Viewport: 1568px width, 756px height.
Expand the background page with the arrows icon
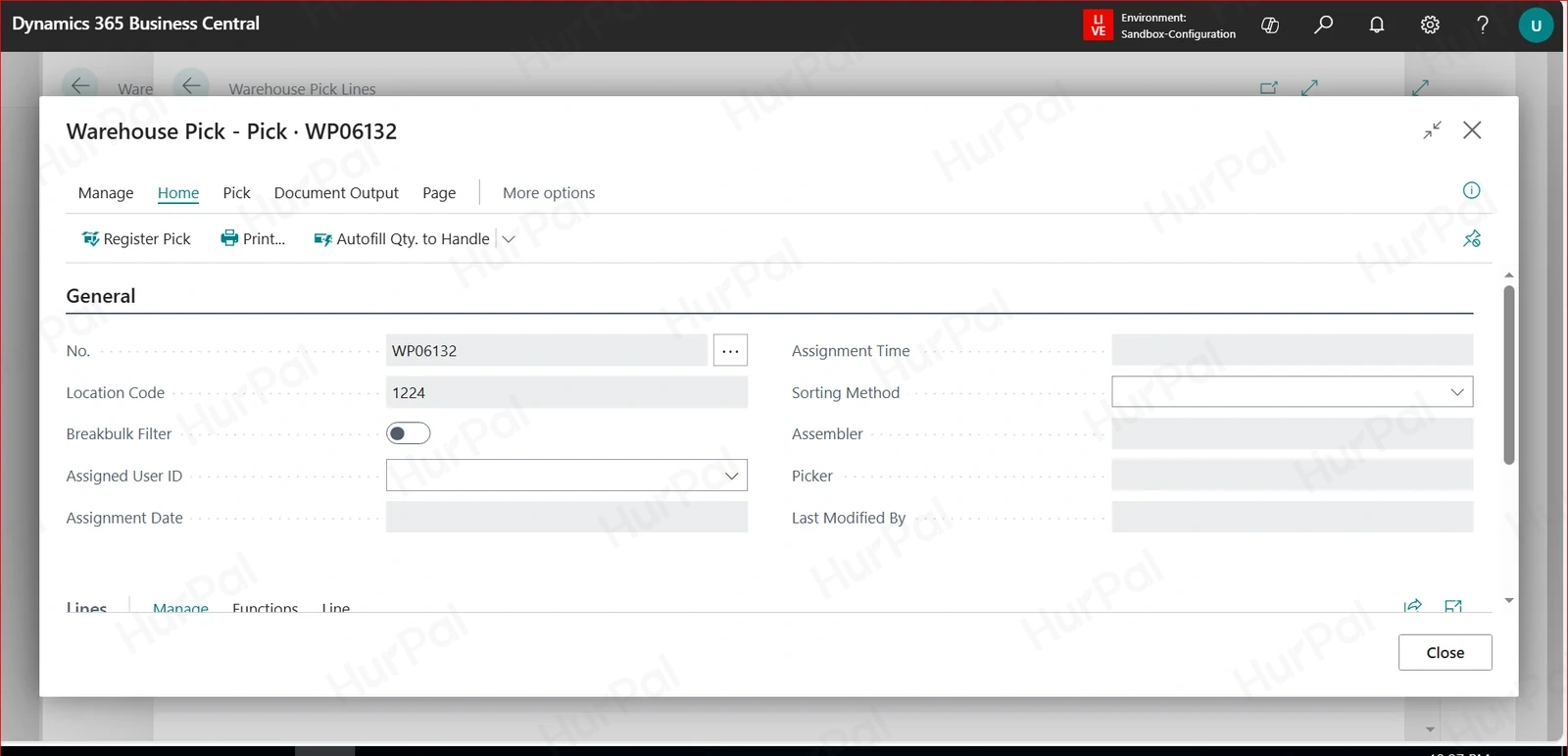1309,87
